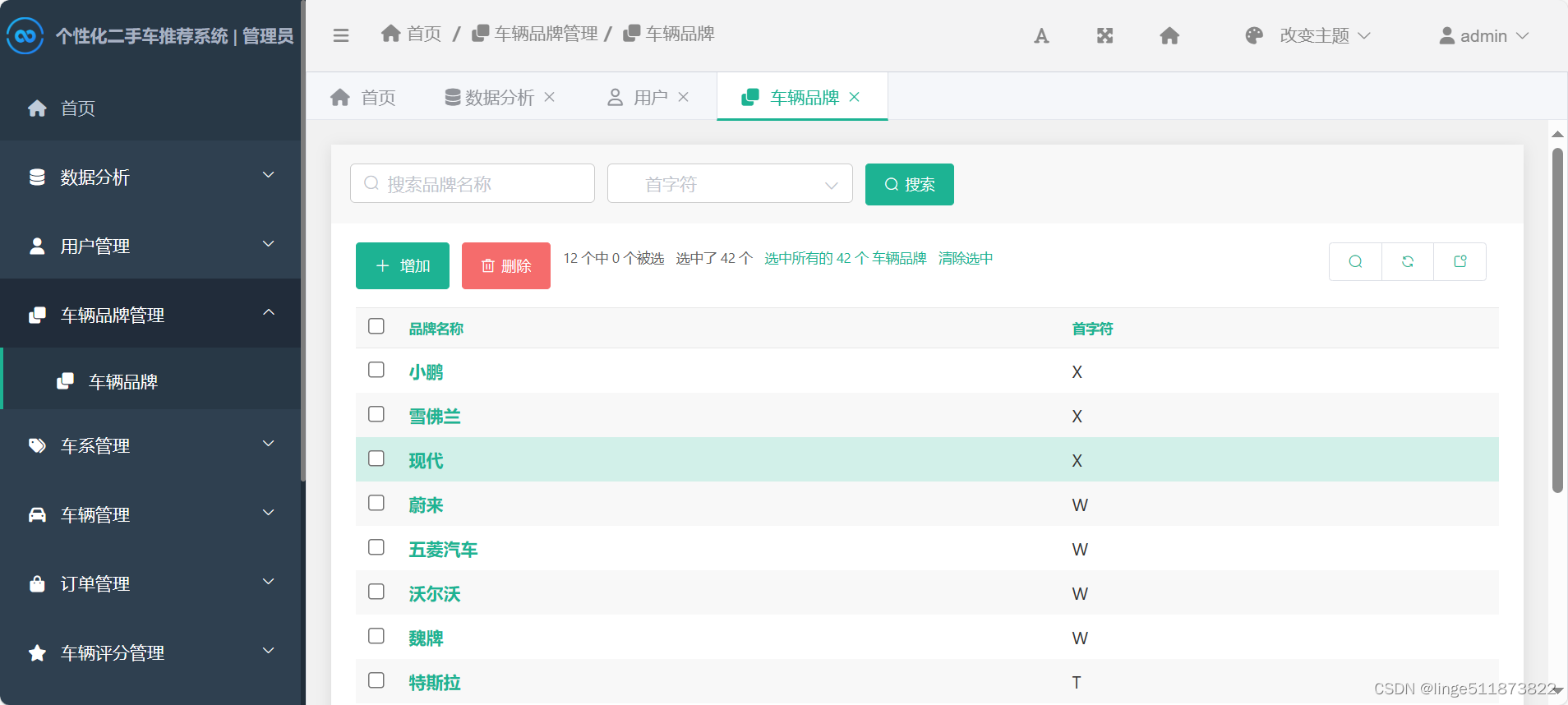The height and width of the screenshot is (705, 1568).
Task: Check the 特斯拉 row checkbox
Action: tap(376, 680)
